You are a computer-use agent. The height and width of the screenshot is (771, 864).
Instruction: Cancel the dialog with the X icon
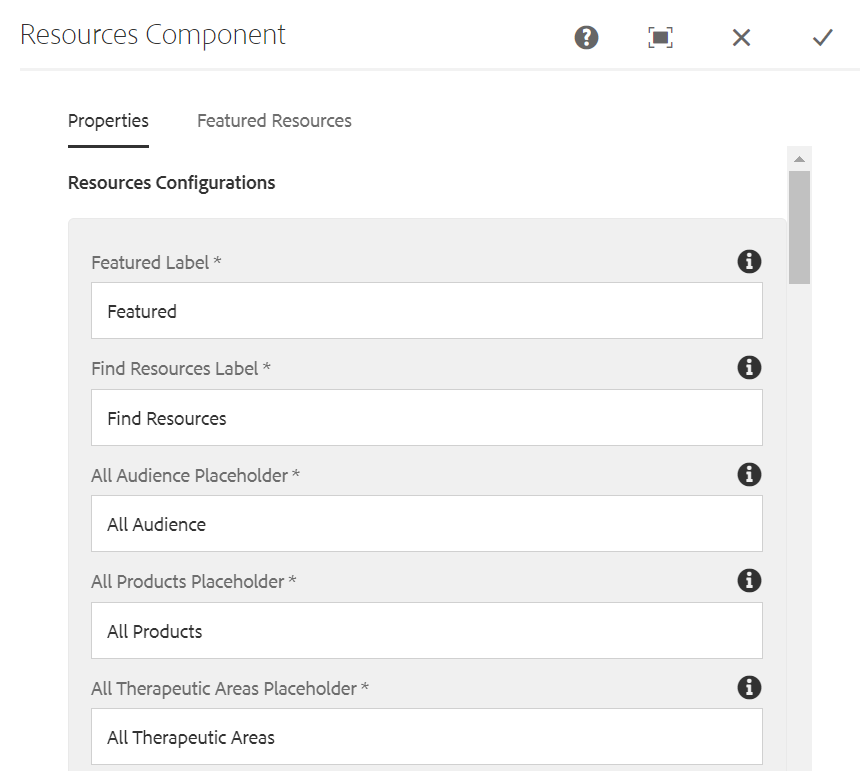point(741,37)
